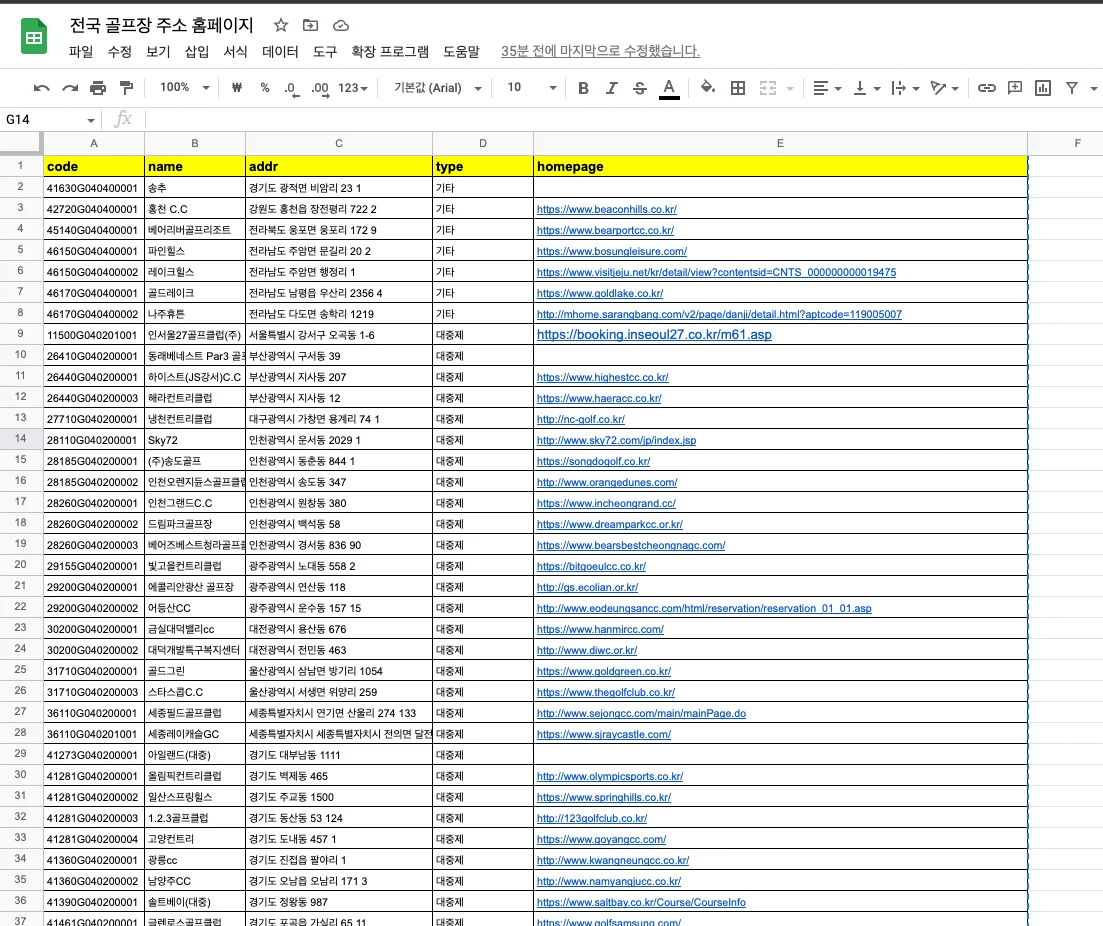The height and width of the screenshot is (926, 1103).
Task: Select cell containing Sky72
Action: pyautogui.click(x=195, y=440)
